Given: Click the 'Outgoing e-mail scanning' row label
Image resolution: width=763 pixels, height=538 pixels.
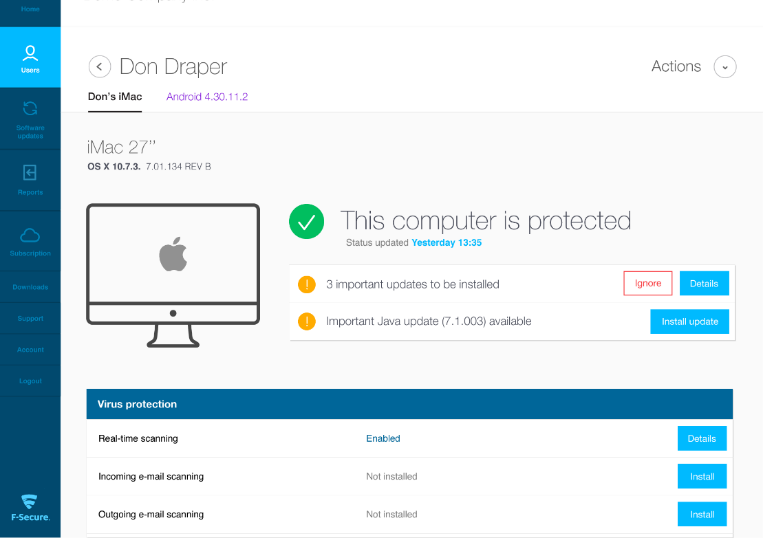Looking at the screenshot, I should pos(151,514).
